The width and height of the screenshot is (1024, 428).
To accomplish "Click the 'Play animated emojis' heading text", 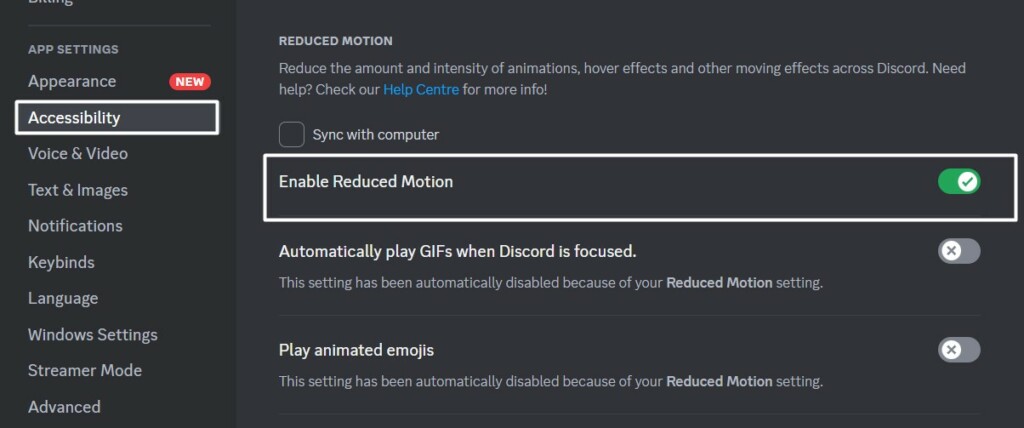I will click(x=356, y=350).
